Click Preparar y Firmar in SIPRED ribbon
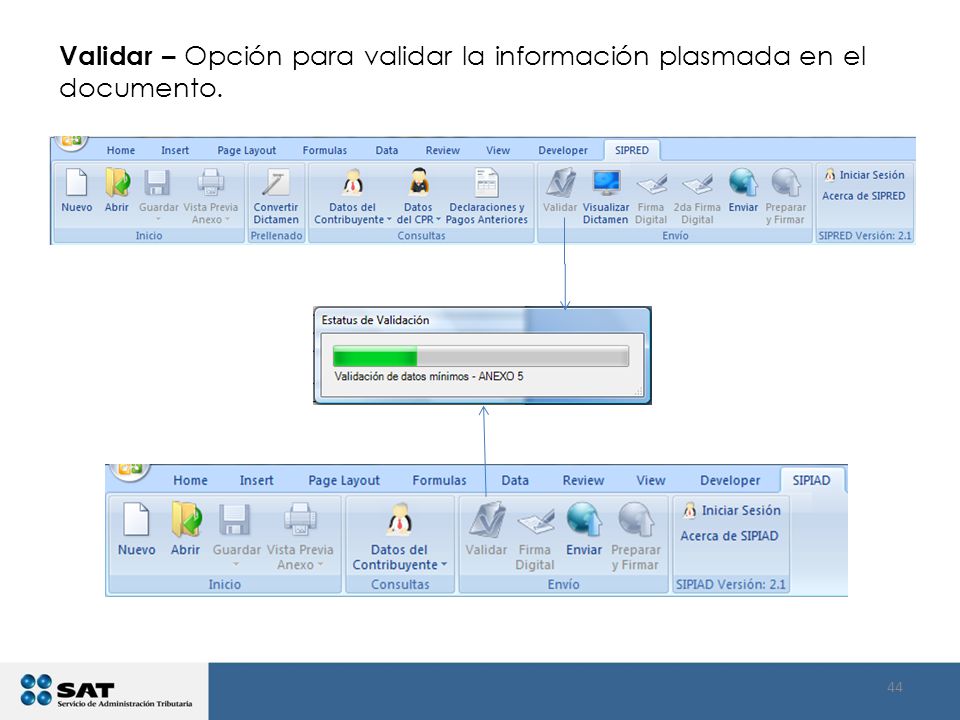This screenshot has width=960, height=720. point(786,196)
